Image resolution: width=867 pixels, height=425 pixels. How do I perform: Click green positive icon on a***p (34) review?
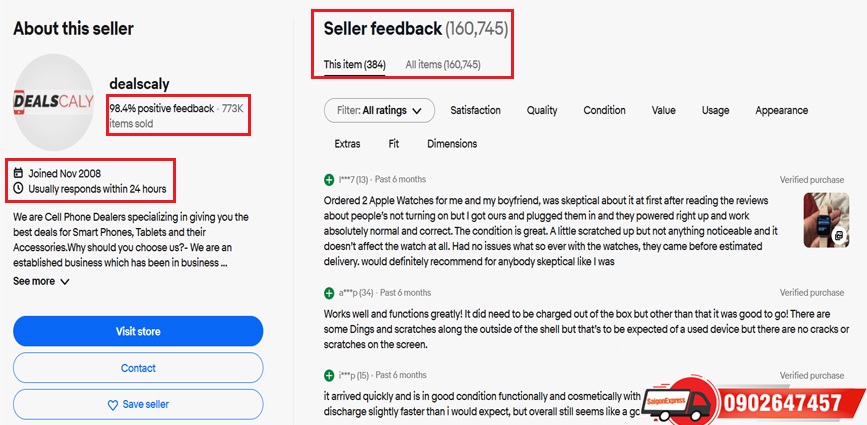click(x=329, y=293)
